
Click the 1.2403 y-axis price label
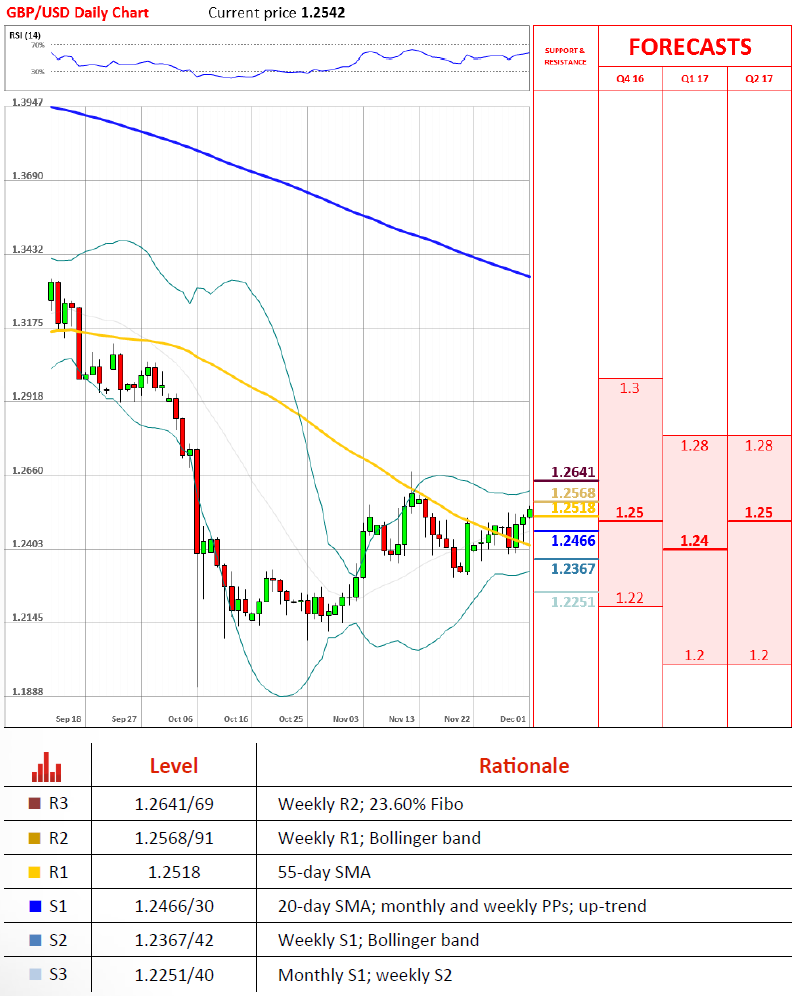point(28,544)
